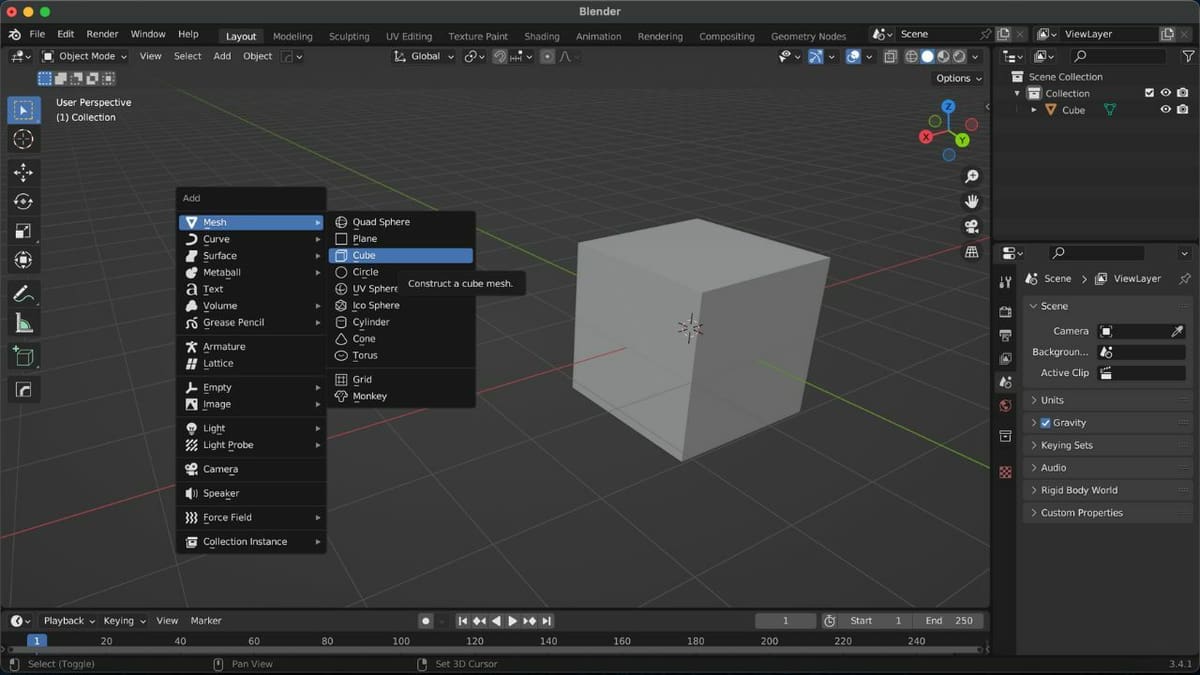Open the View Layer properties tab
Viewport: 1200px width, 675px height.
coord(1005,358)
